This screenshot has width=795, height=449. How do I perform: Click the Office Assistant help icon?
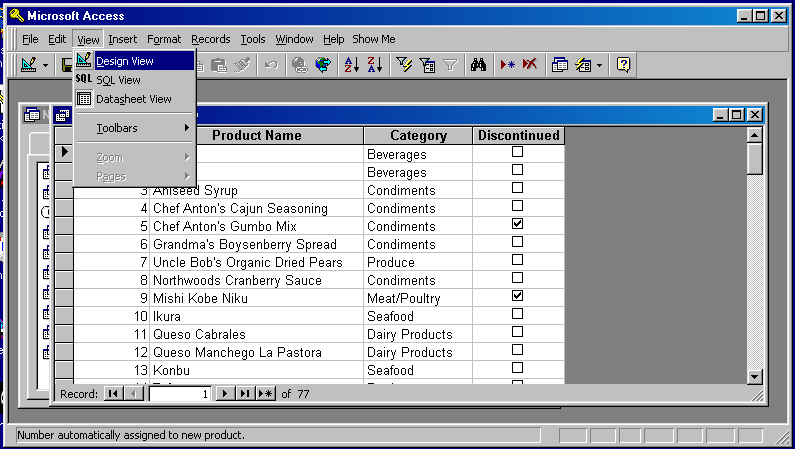click(x=623, y=65)
